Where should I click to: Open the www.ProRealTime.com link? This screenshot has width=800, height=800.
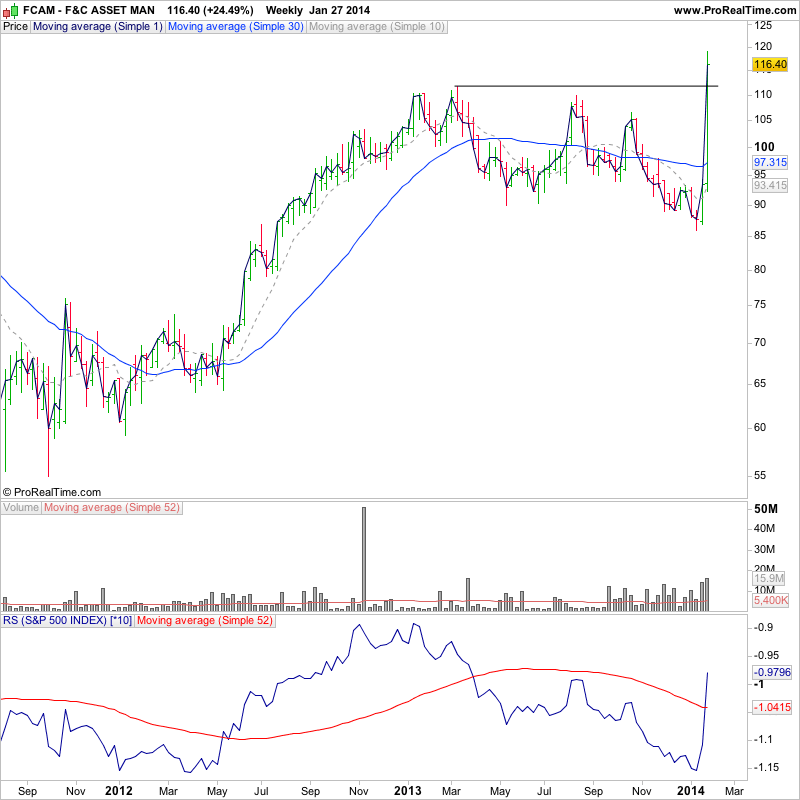735,10
